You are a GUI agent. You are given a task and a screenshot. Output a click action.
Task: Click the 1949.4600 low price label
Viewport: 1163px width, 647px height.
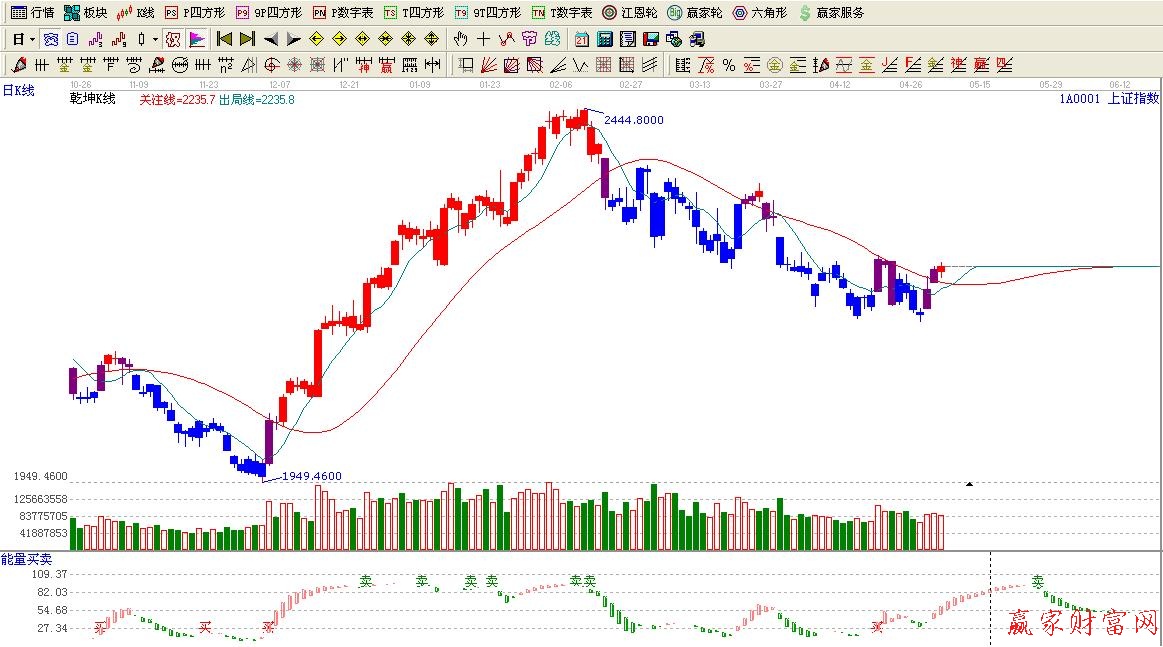pyautogui.click(x=312, y=476)
